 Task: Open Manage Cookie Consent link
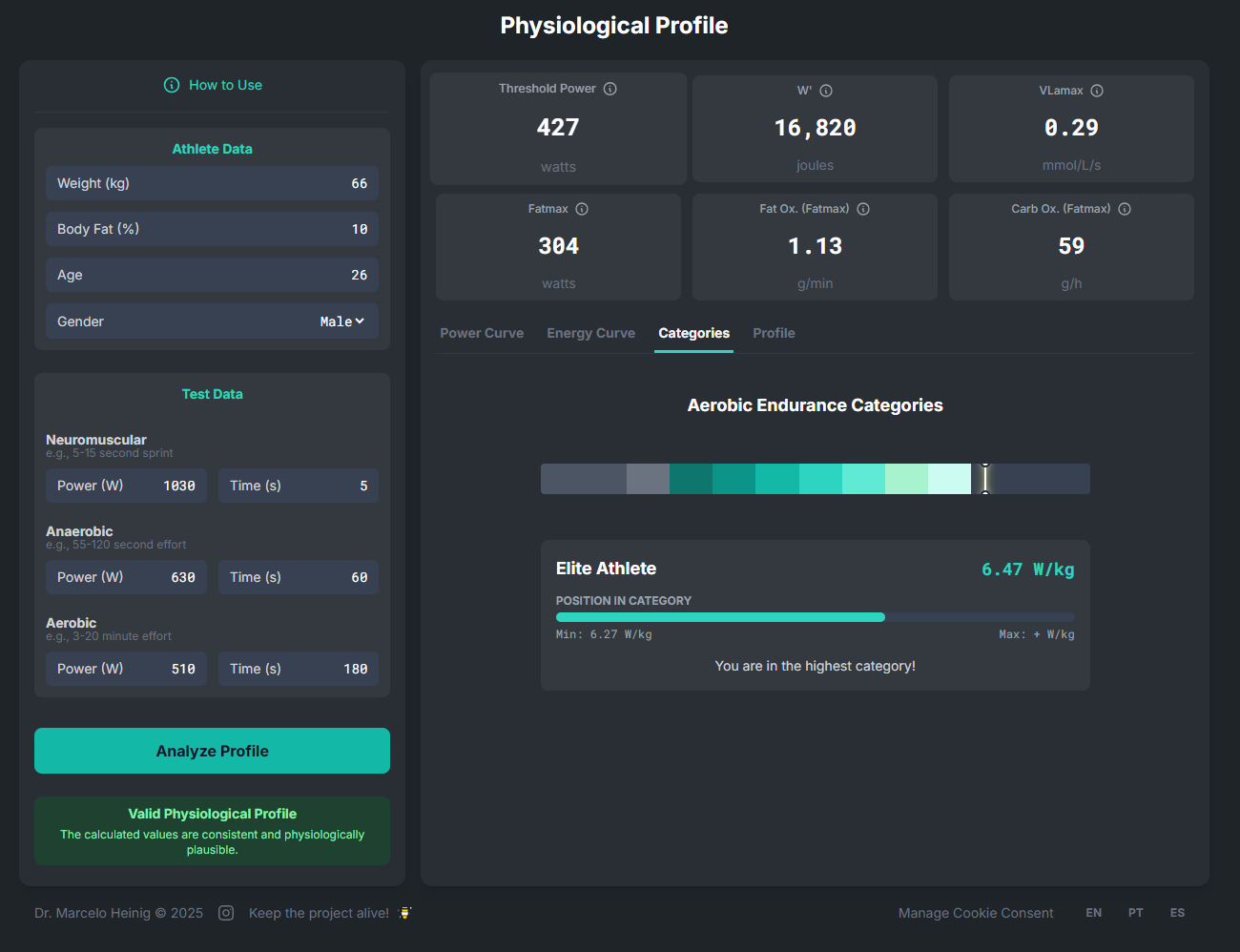pos(976,913)
